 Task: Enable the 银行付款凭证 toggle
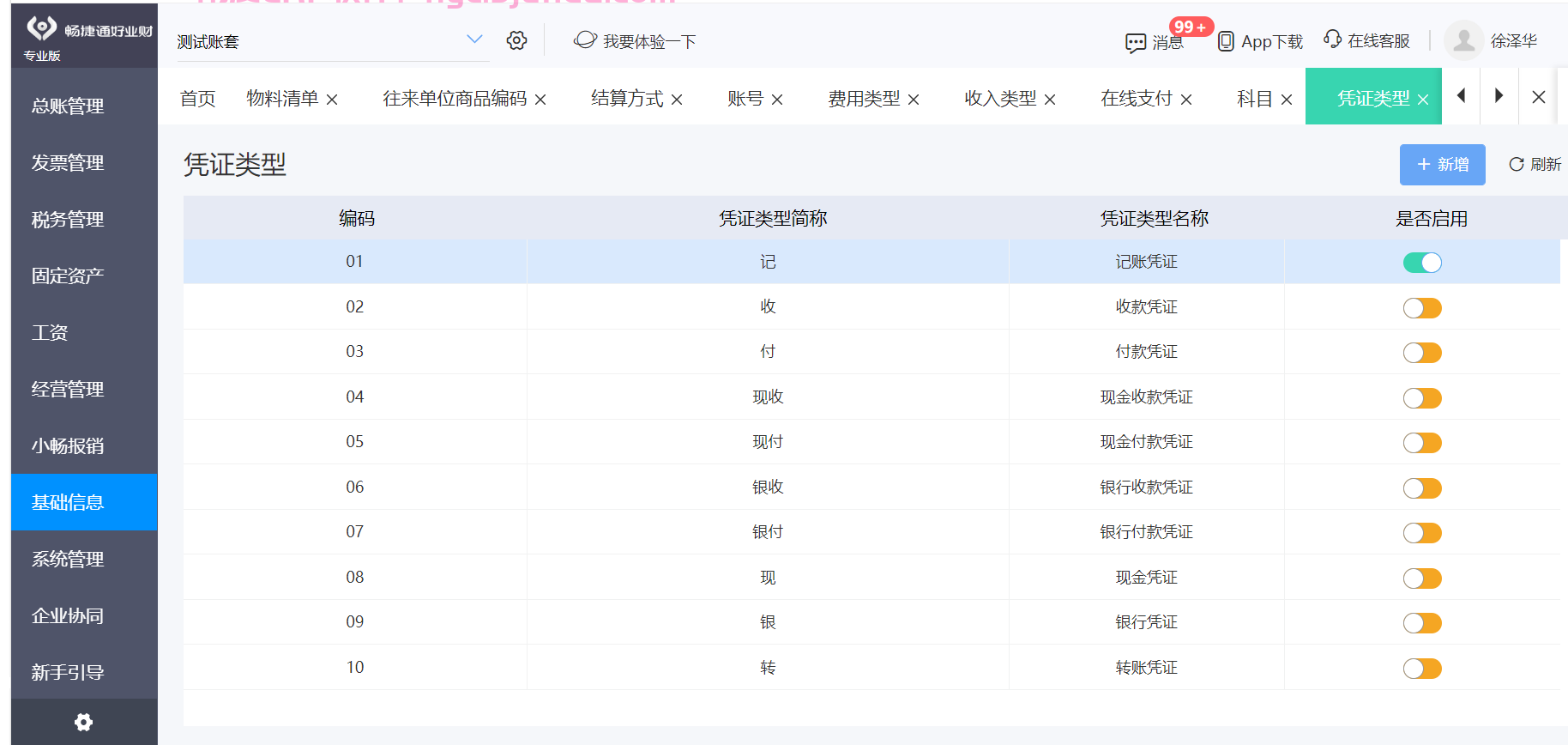pyautogui.click(x=1422, y=533)
